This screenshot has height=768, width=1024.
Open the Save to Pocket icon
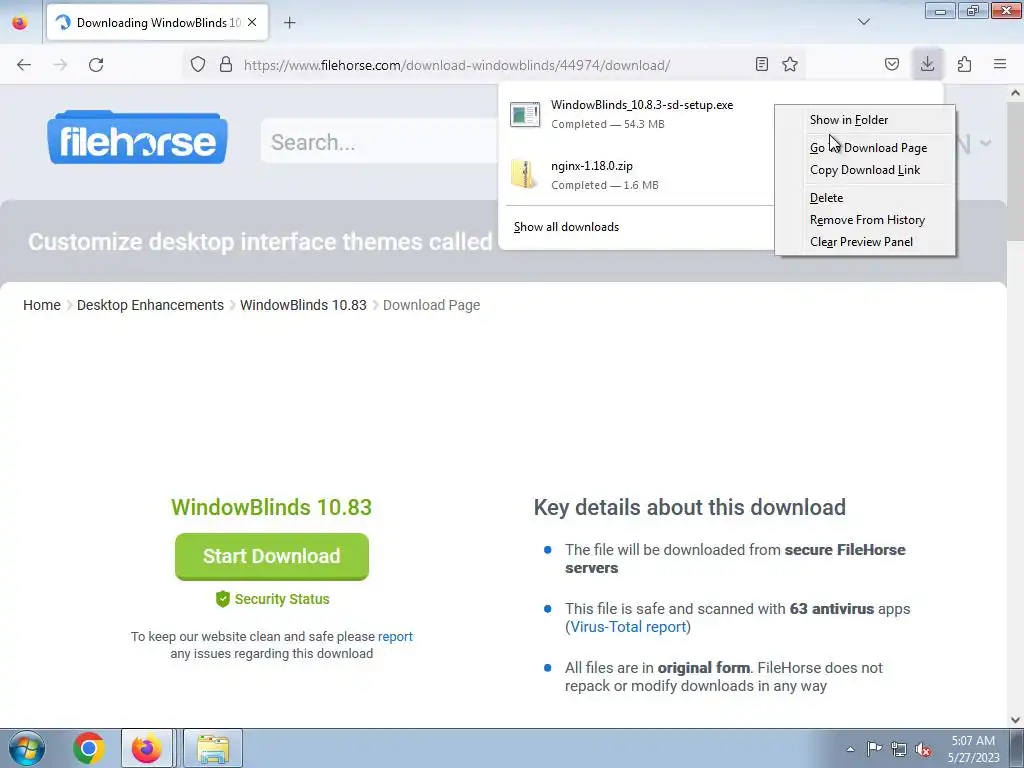tap(892, 64)
